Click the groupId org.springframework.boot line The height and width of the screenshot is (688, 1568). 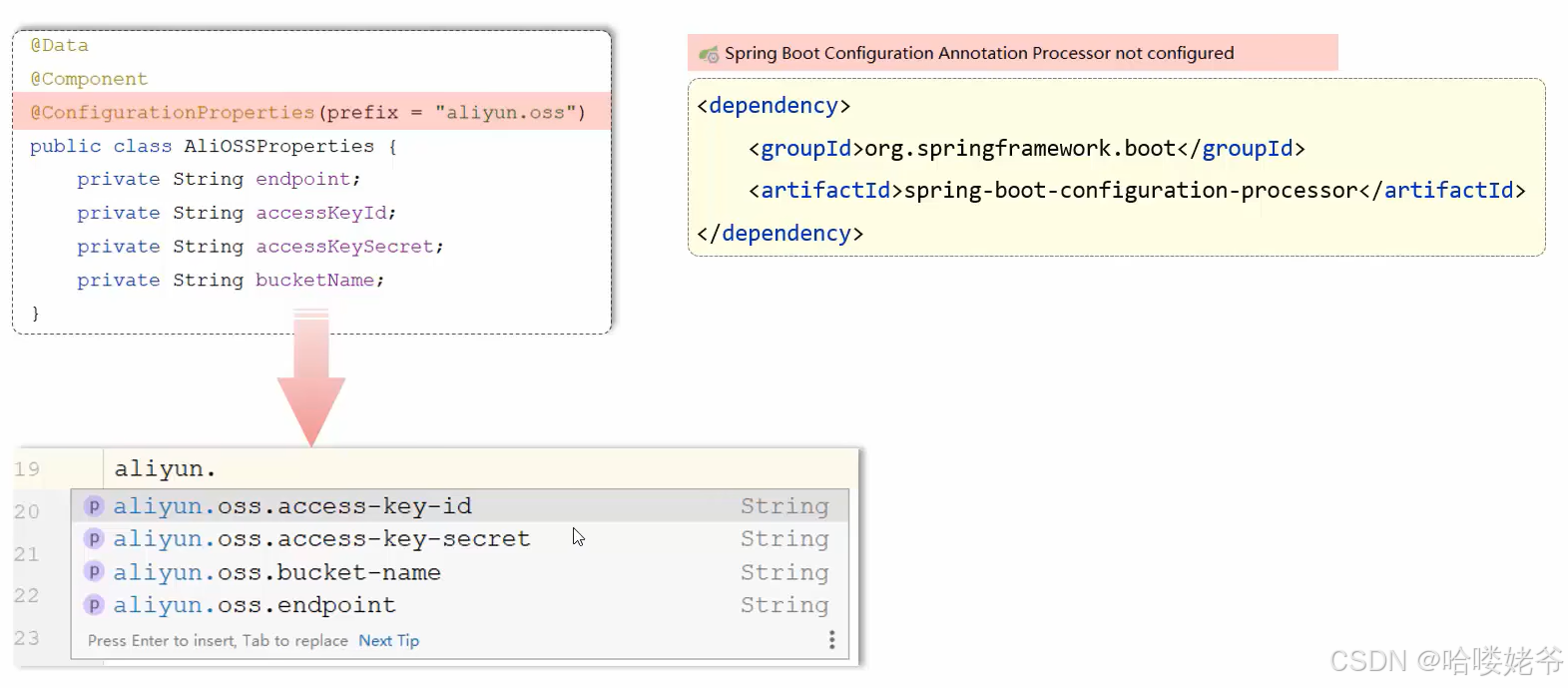coord(1026,149)
